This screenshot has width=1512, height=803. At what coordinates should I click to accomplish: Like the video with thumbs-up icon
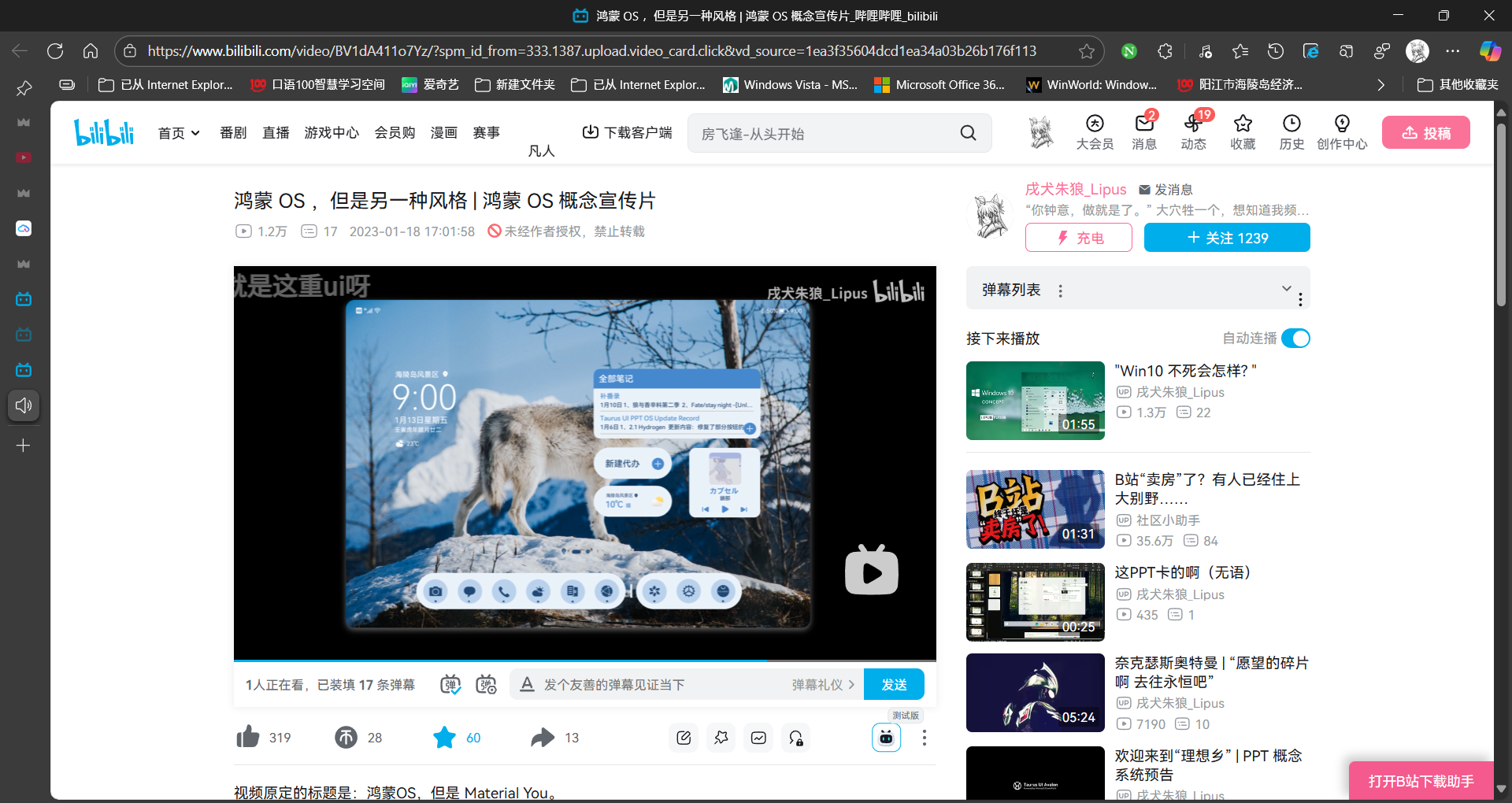tap(247, 737)
